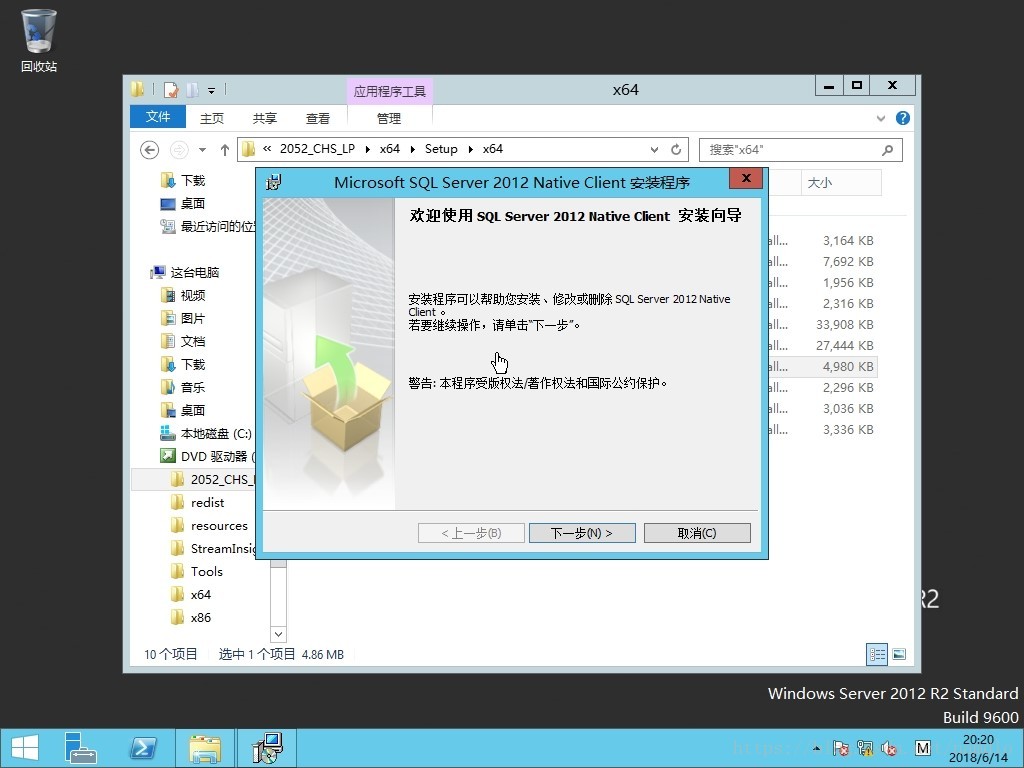This screenshot has width=1024, height=768.
Task: Click 取消(C) to cancel the installer
Action: (697, 533)
